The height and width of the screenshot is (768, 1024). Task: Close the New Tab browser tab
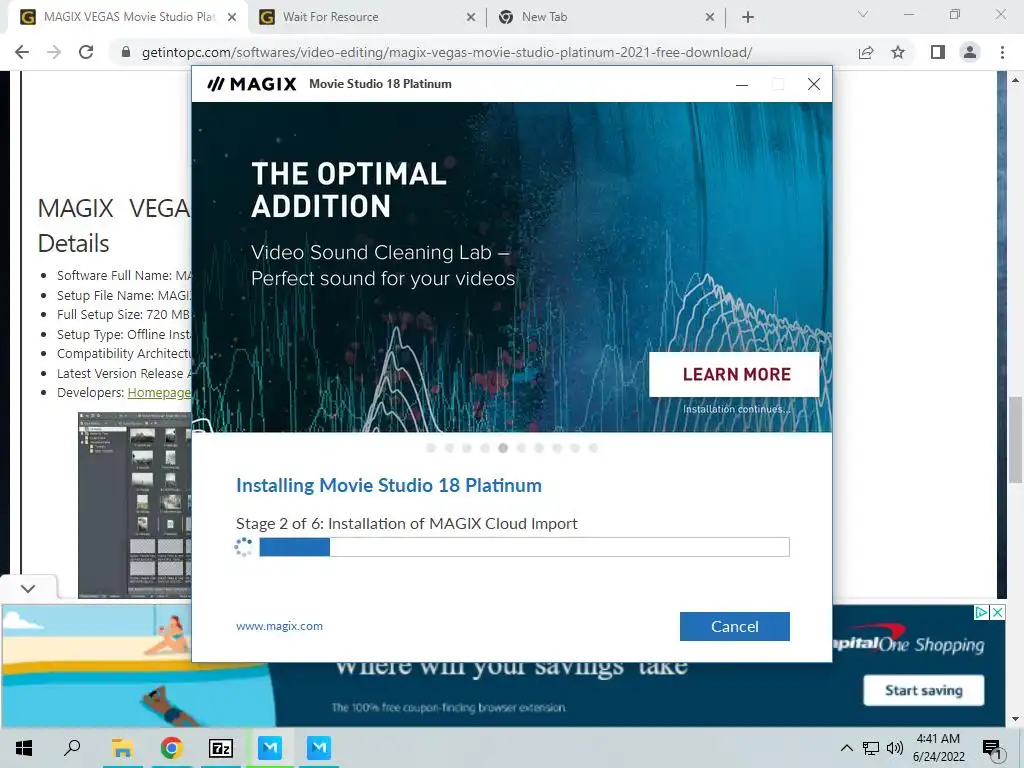pos(710,18)
